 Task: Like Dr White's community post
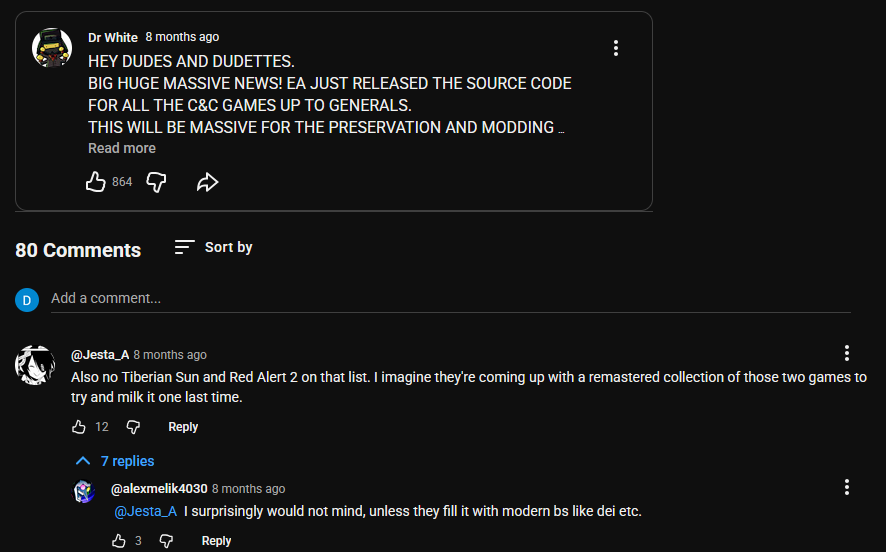pos(96,182)
